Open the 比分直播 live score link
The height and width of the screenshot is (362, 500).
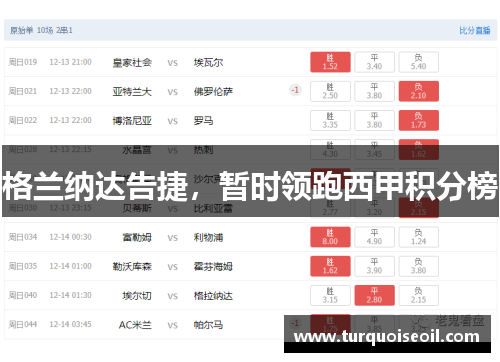point(475,31)
